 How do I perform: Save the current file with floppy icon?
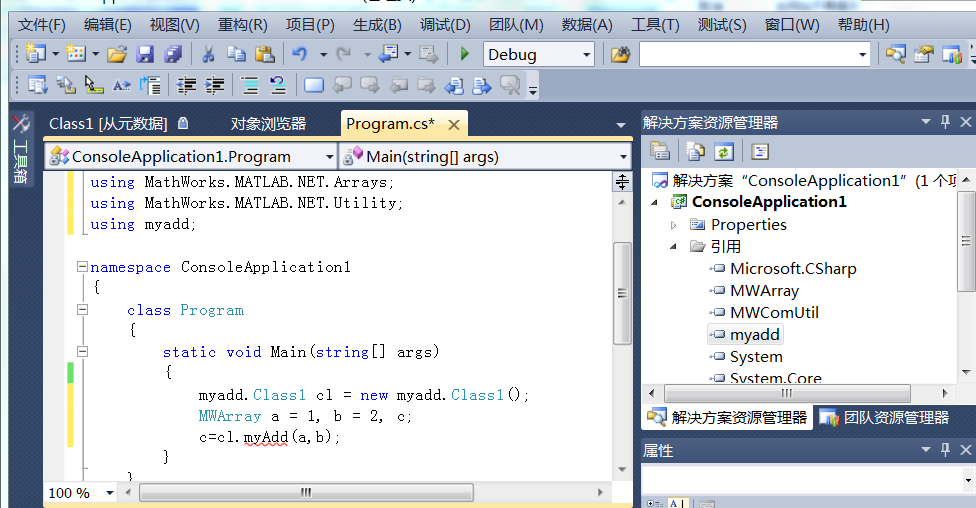pyautogui.click(x=145, y=54)
